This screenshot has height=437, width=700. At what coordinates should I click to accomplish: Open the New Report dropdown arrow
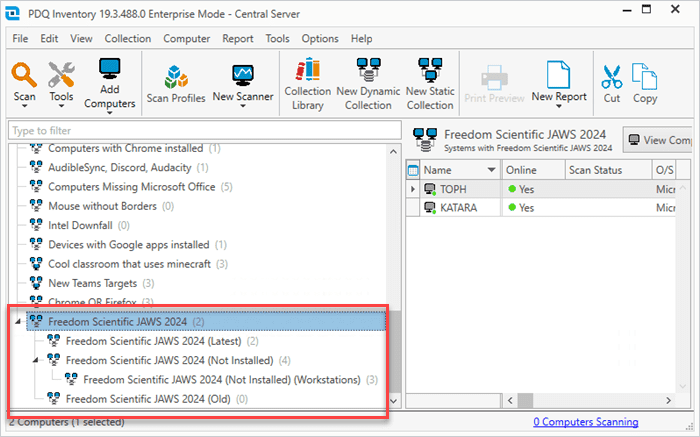[559, 106]
